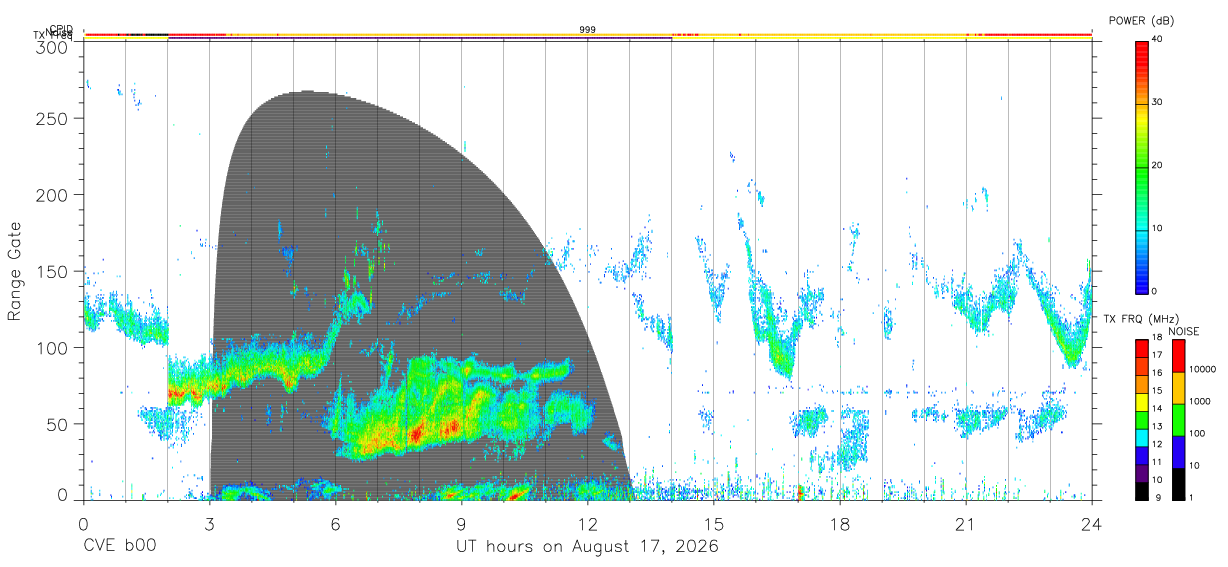The image size is (1228, 567).
Task: Click the 40 label on the power colorbar
Action: (1158, 39)
